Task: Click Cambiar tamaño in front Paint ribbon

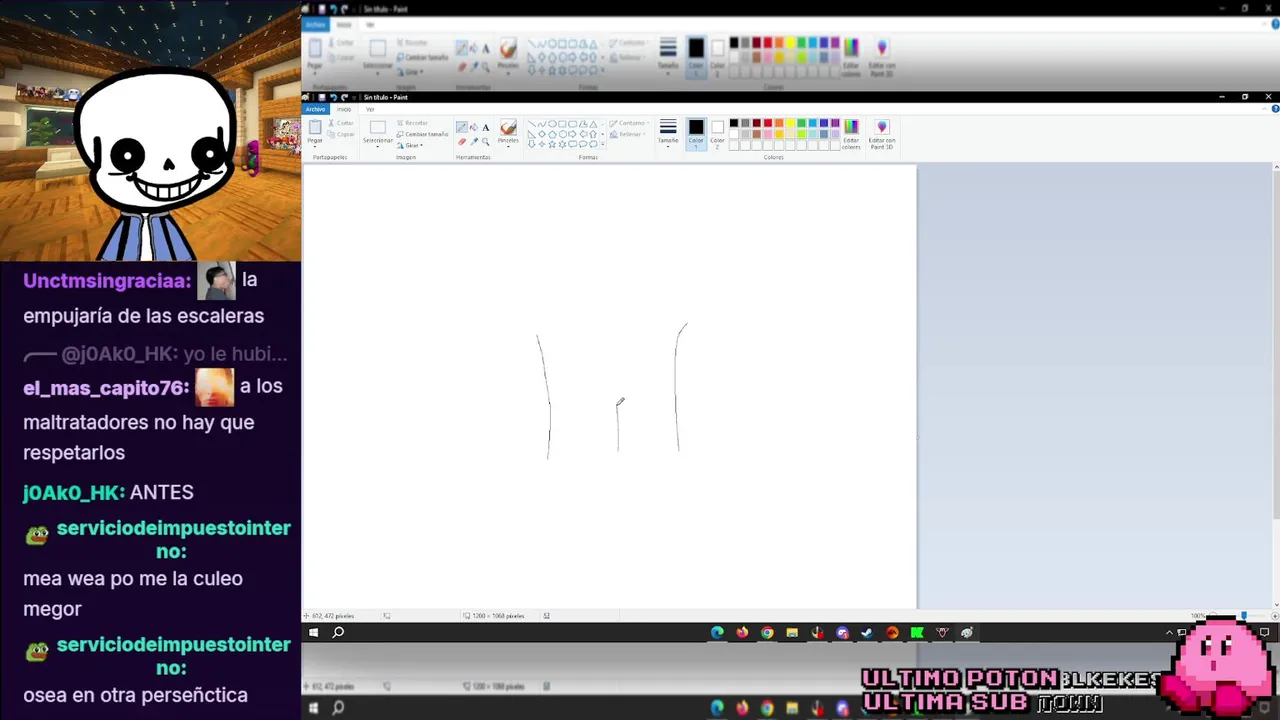Action: pos(422,134)
